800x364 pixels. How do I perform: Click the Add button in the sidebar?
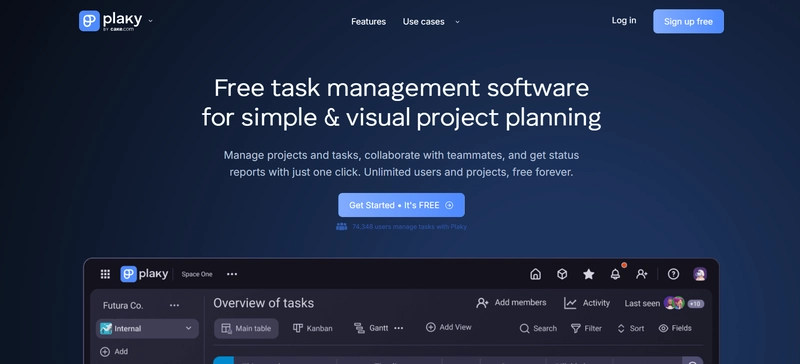point(114,351)
